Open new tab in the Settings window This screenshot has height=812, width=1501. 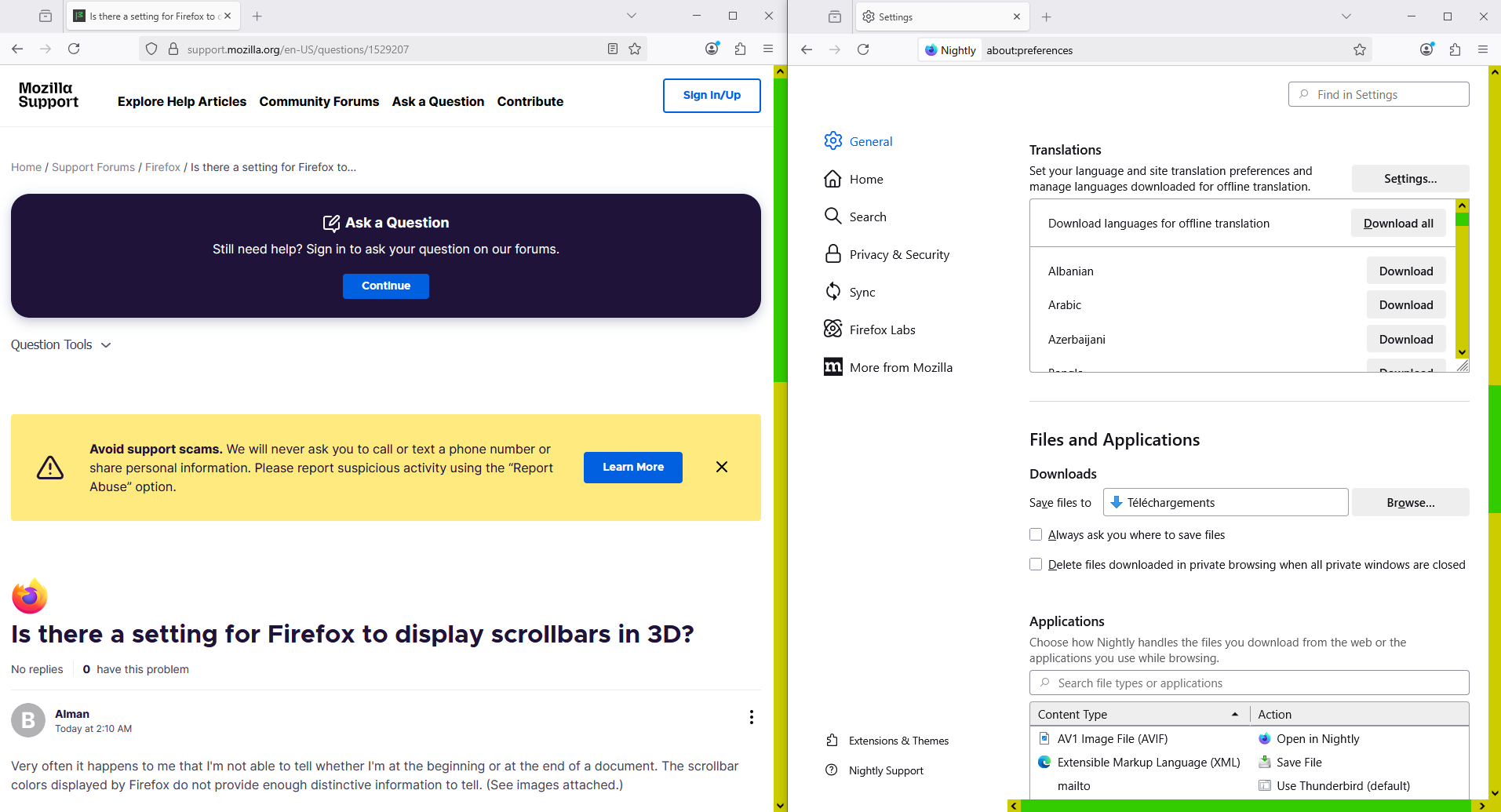click(1046, 16)
